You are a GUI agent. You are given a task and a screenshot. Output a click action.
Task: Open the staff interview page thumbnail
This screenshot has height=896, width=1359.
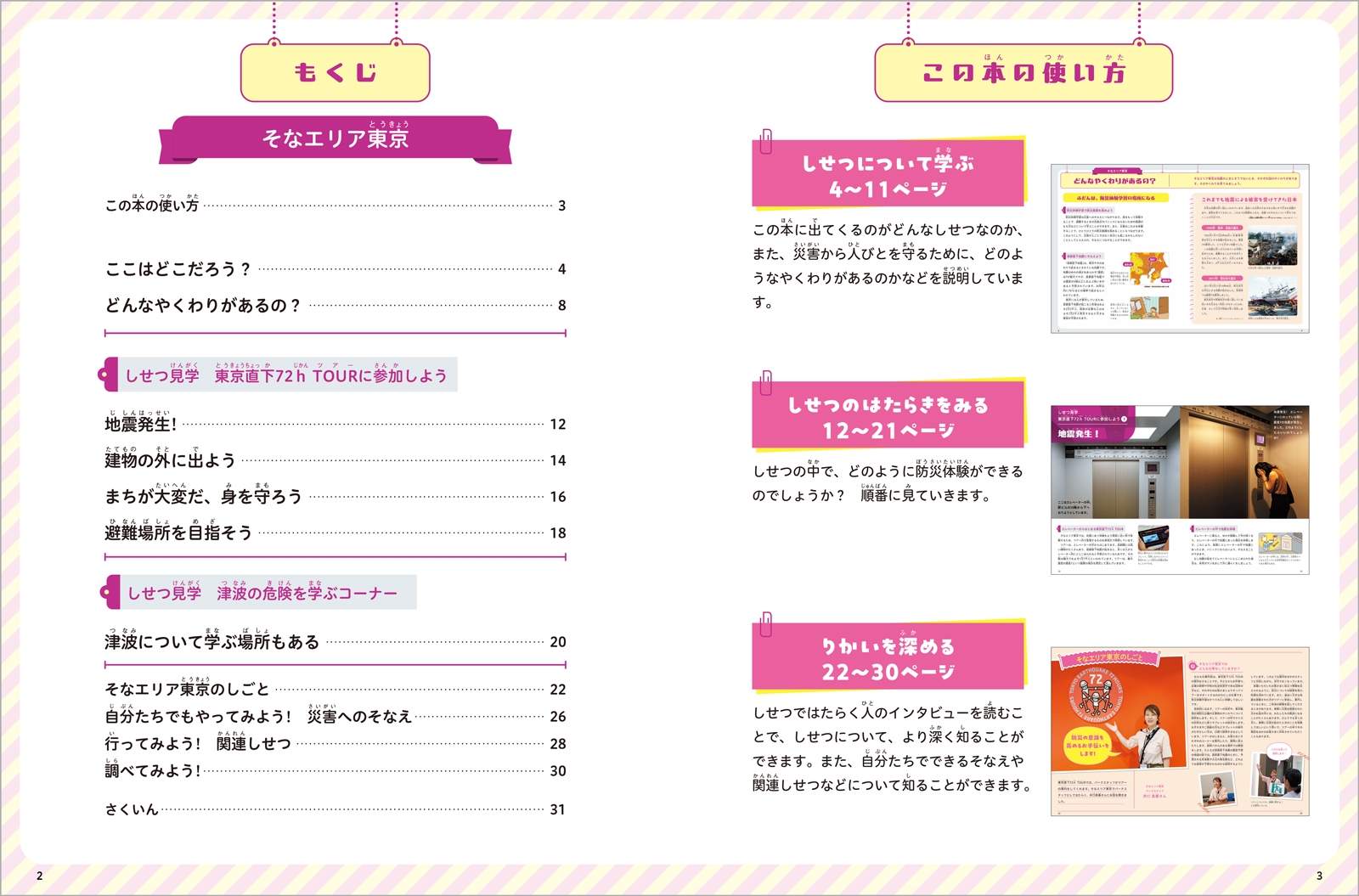coord(1180,731)
